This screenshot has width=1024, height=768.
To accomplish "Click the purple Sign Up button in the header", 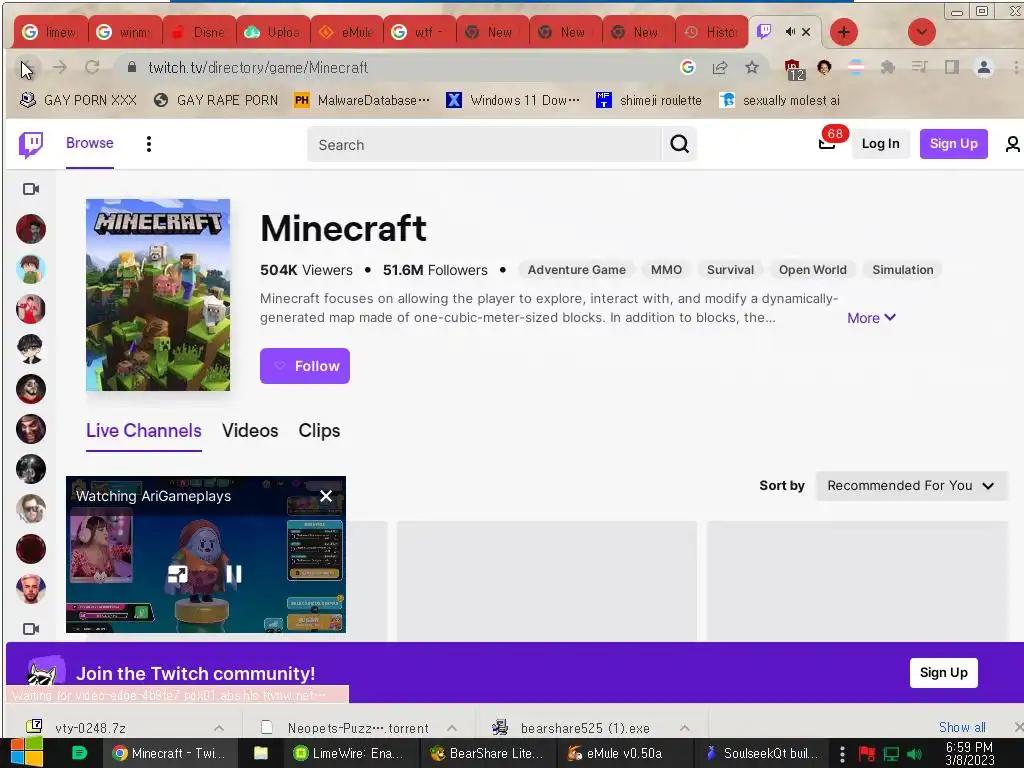I will 953,144.
